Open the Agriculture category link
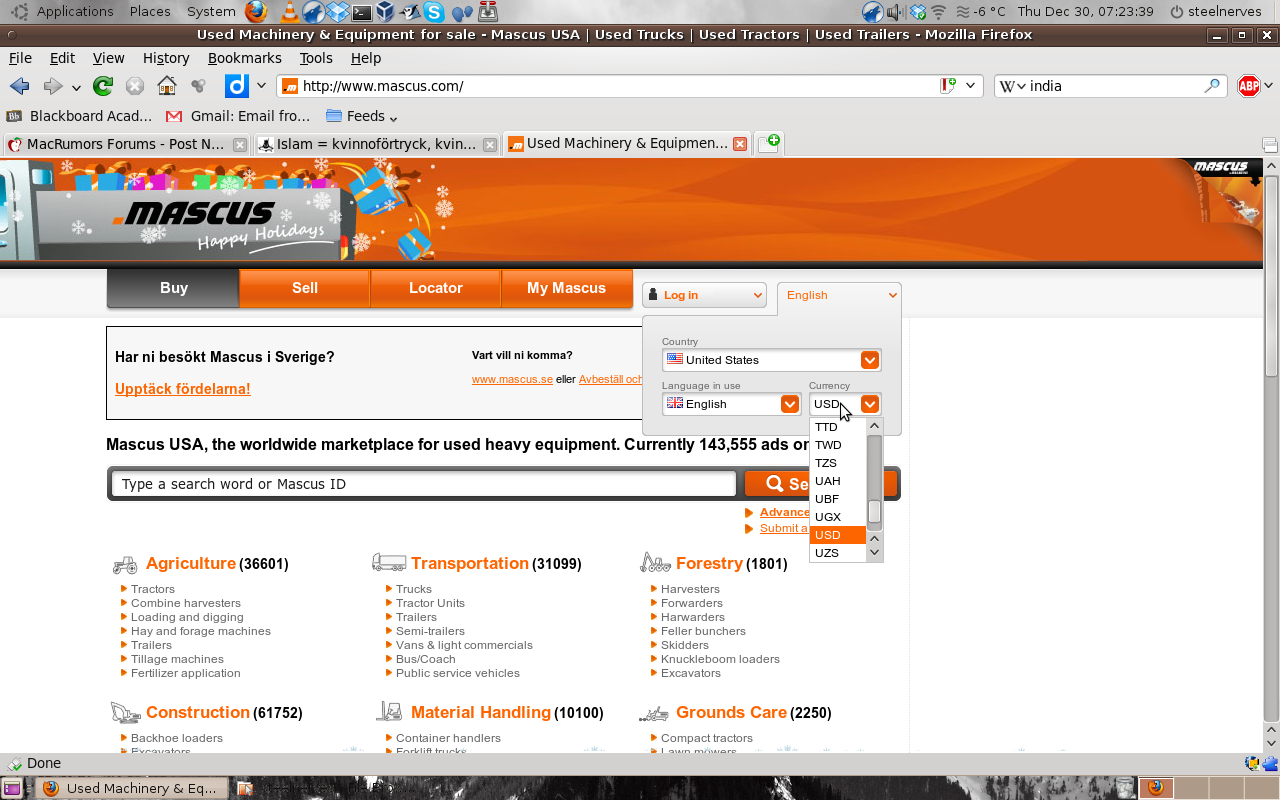Viewport: 1280px width, 800px height. (191, 563)
